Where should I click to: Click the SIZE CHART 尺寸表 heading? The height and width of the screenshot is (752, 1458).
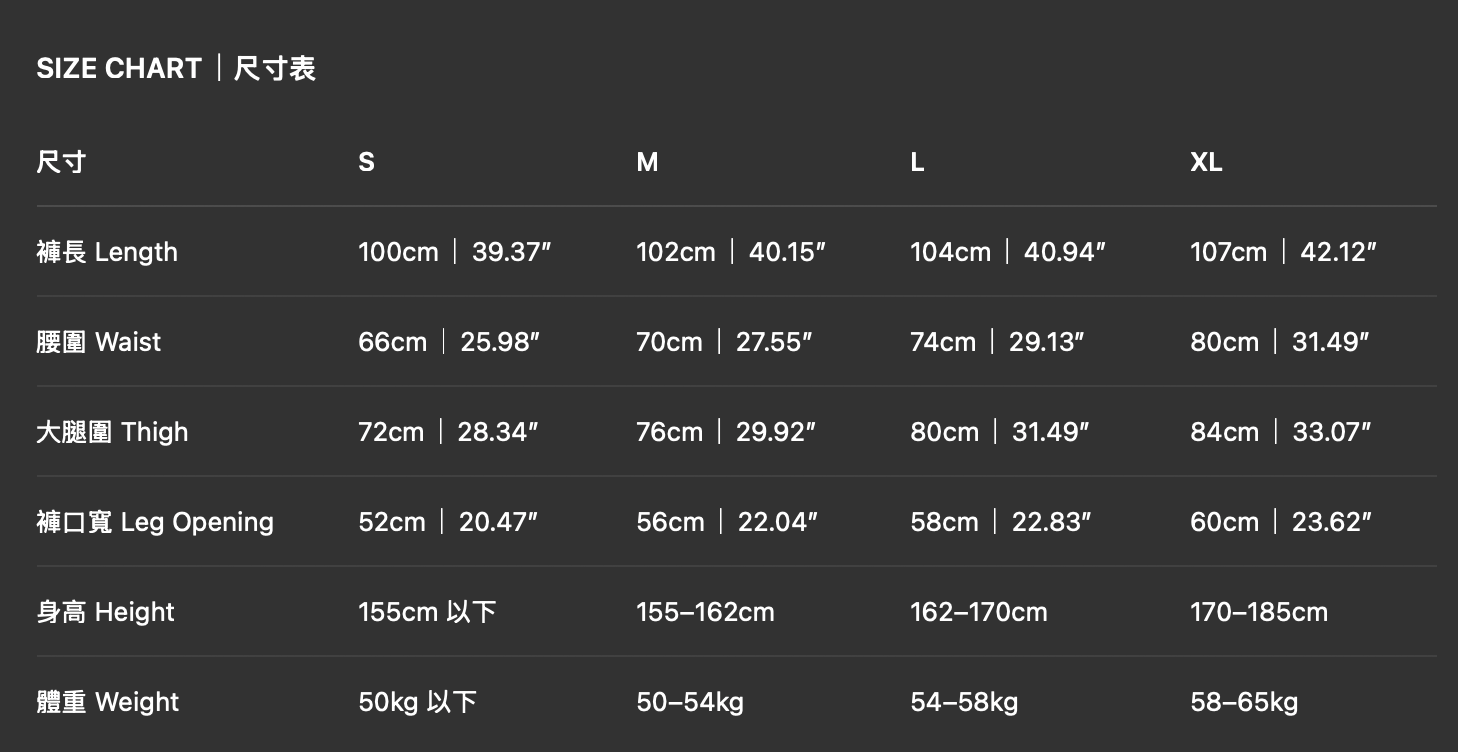[176, 68]
